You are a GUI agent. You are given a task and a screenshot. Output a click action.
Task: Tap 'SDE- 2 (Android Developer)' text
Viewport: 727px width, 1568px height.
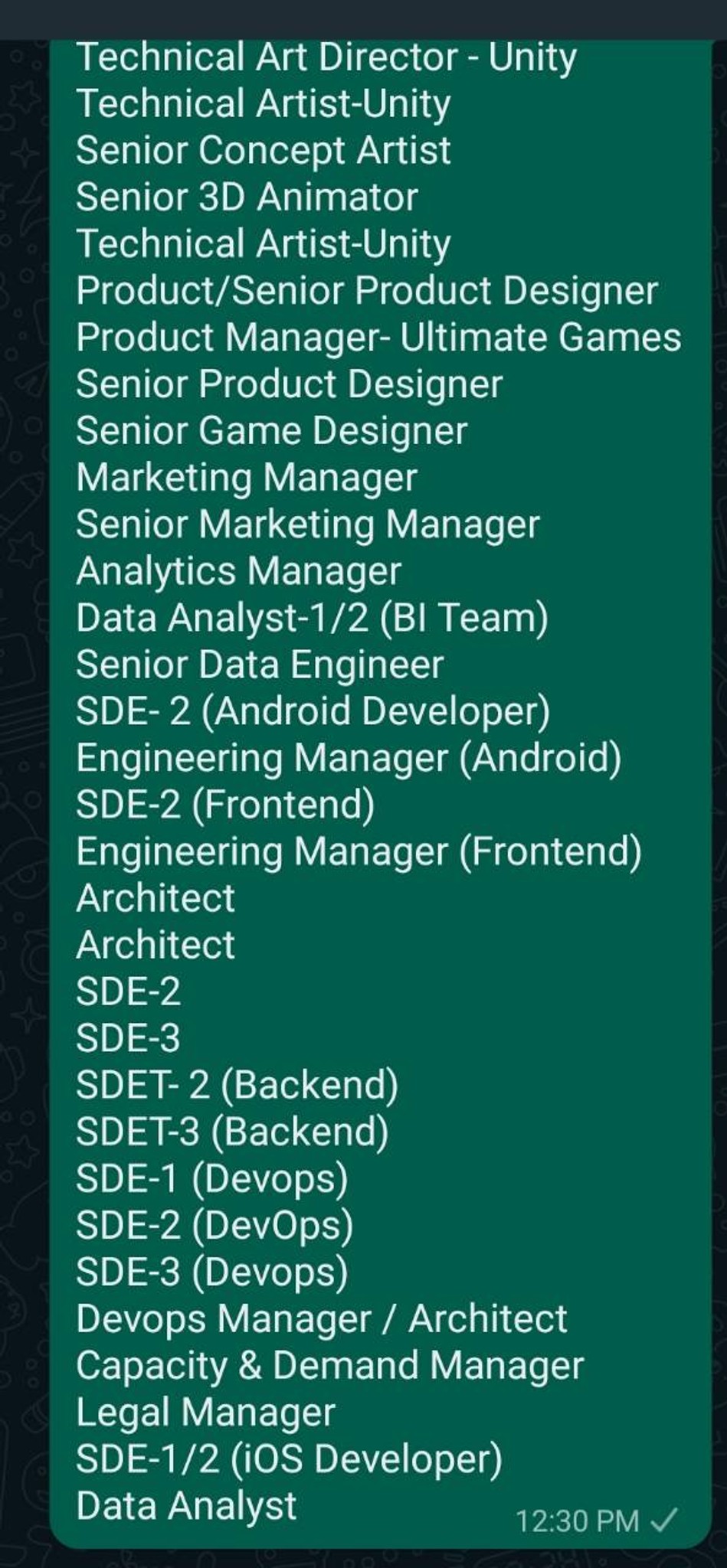tap(313, 711)
